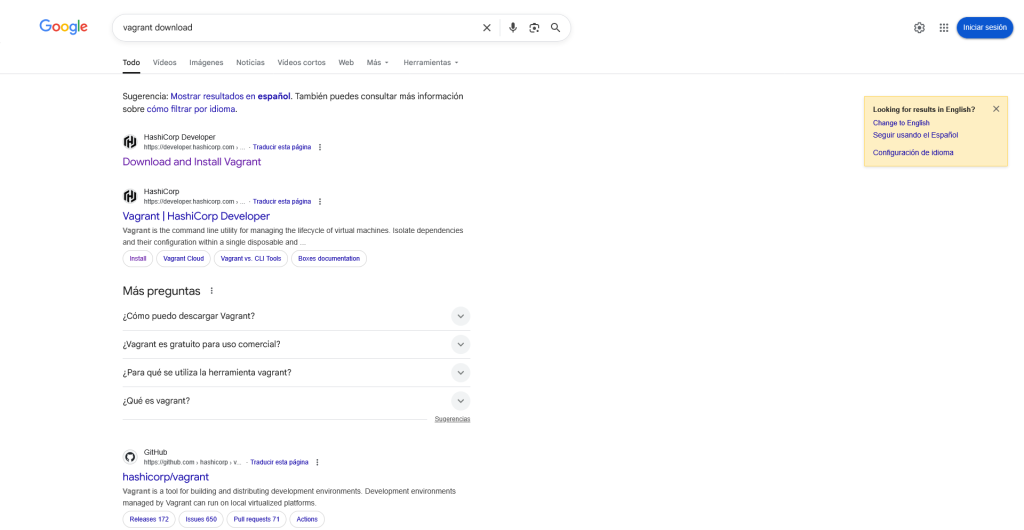Image resolution: width=1024 pixels, height=530 pixels.
Task: Expand the "¿Qué es vagrant?" question
Action: coord(460,401)
